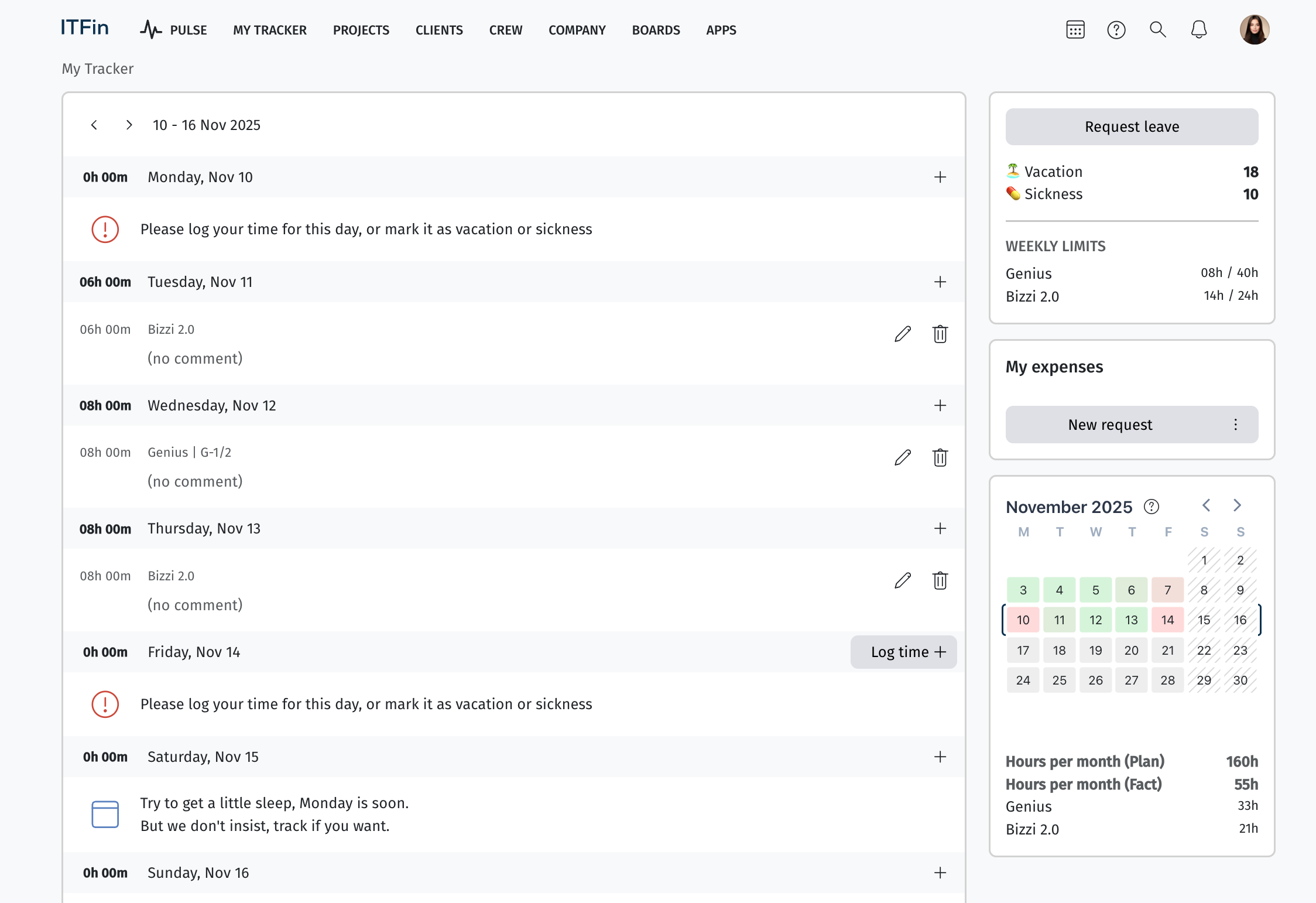This screenshot has width=1316, height=903.
Task: Navigate to the Crew section
Action: pyautogui.click(x=505, y=30)
